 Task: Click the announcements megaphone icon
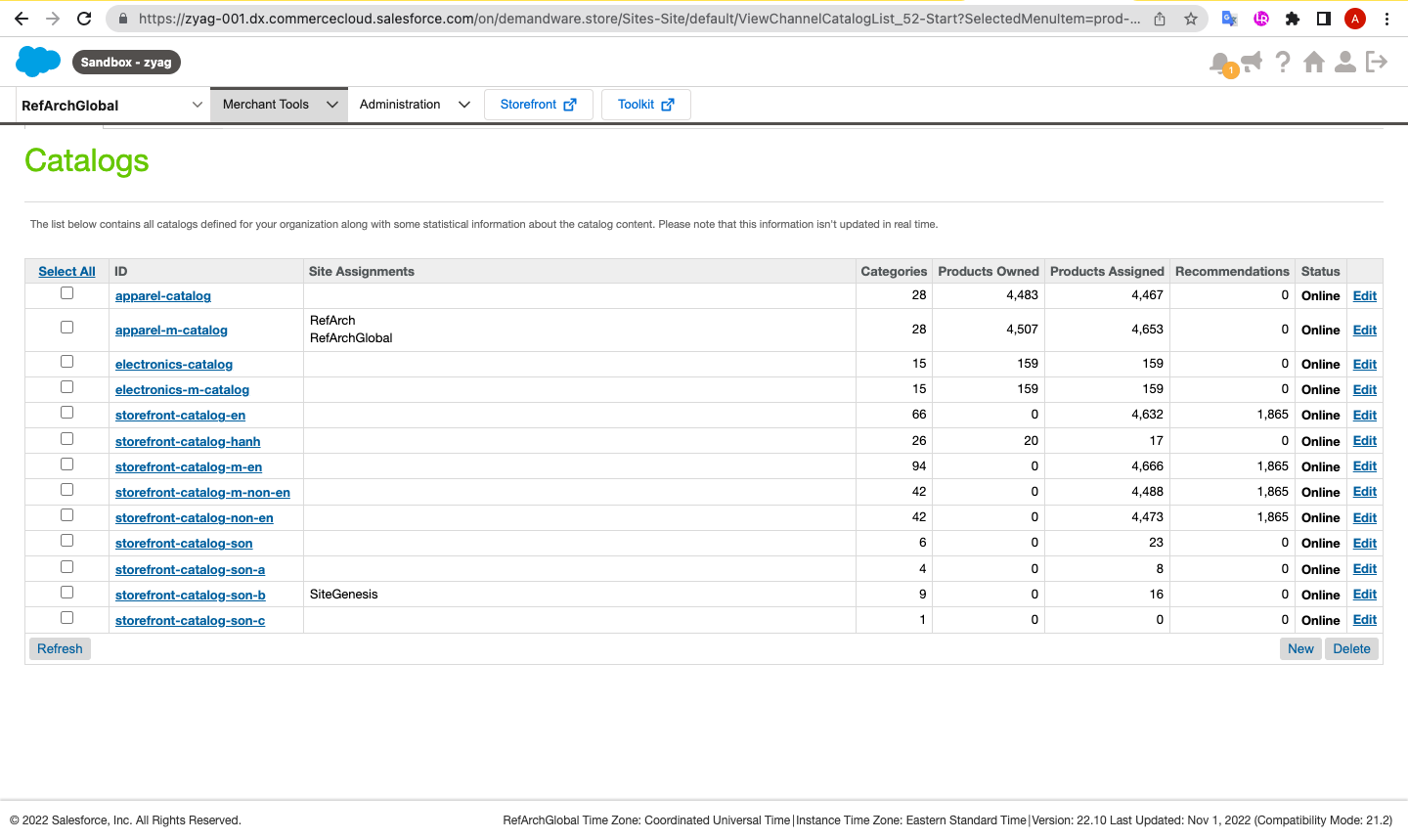point(1251,62)
